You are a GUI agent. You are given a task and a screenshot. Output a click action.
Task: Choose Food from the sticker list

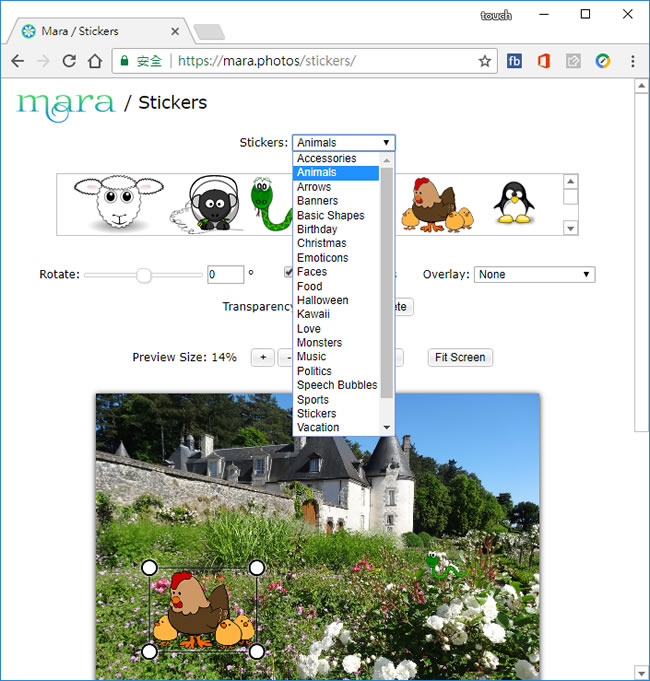[337, 287]
